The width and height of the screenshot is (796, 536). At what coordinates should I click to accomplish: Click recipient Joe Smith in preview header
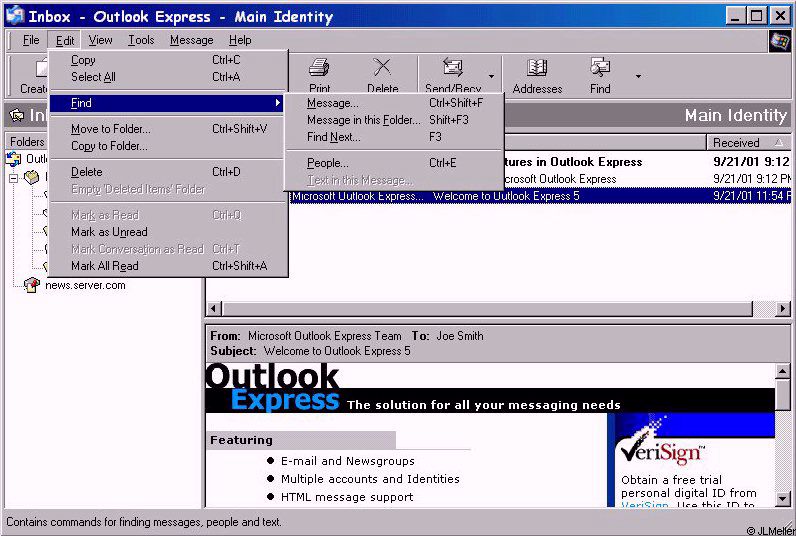459,336
